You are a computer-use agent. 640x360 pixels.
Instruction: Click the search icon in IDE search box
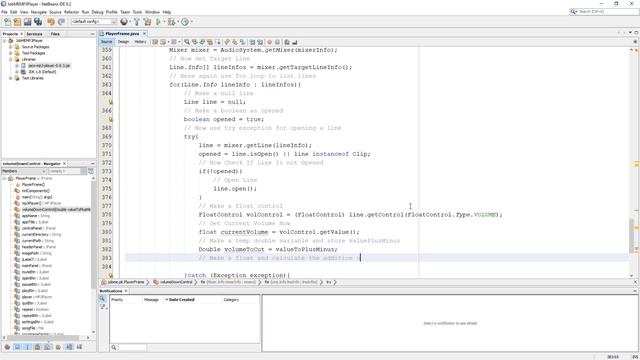click(574, 12)
